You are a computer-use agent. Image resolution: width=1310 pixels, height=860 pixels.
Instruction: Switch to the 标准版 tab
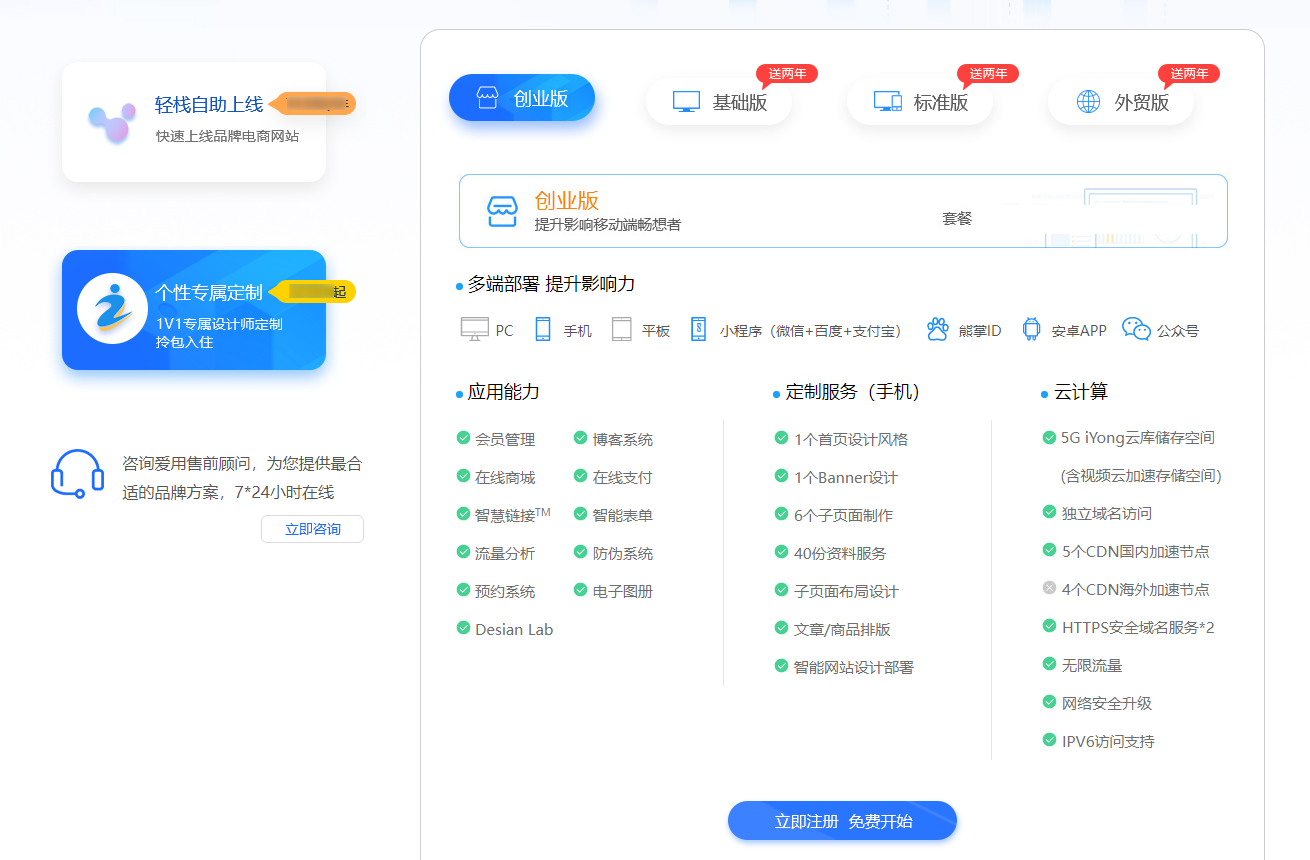920,102
